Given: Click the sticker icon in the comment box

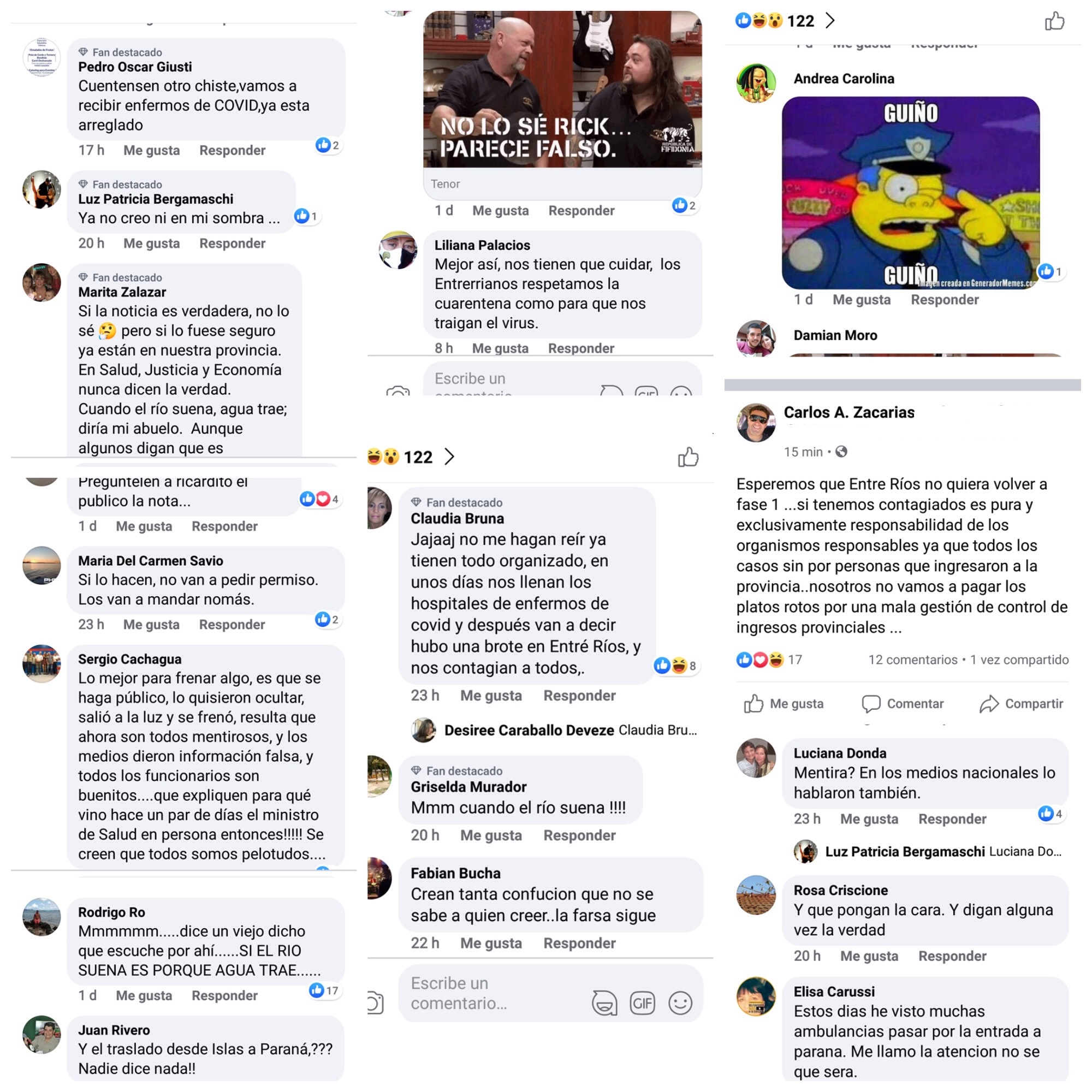Looking at the screenshot, I should tap(604, 1003).
